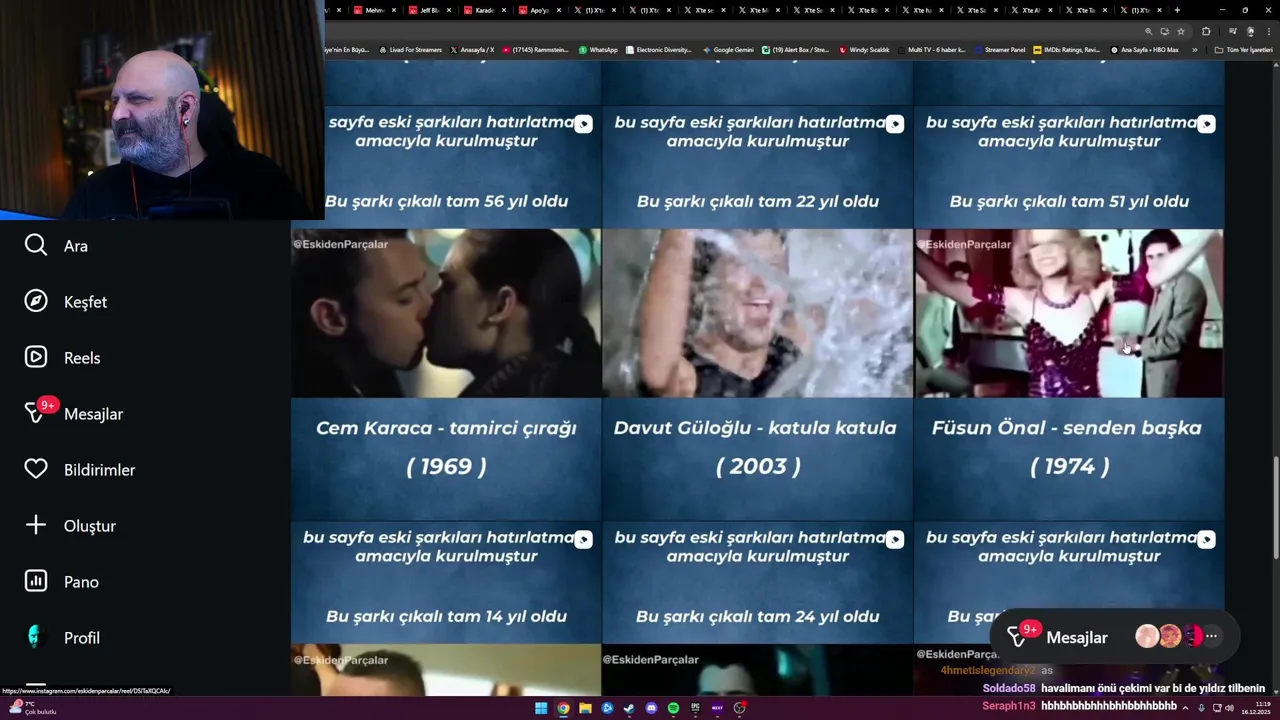Click more options dots on floating Mesajlar
Image resolution: width=1280 pixels, height=720 pixels.
click(x=1211, y=636)
